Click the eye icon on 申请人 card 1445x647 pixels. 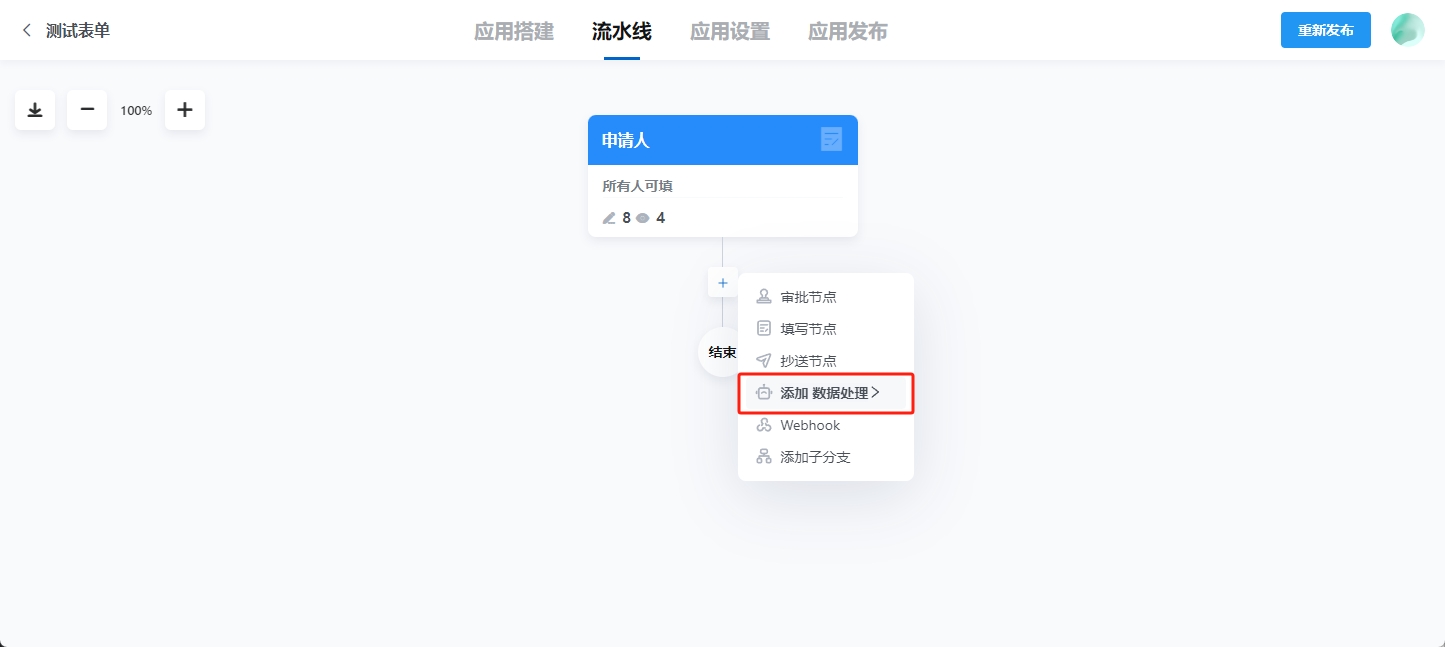[x=643, y=217]
